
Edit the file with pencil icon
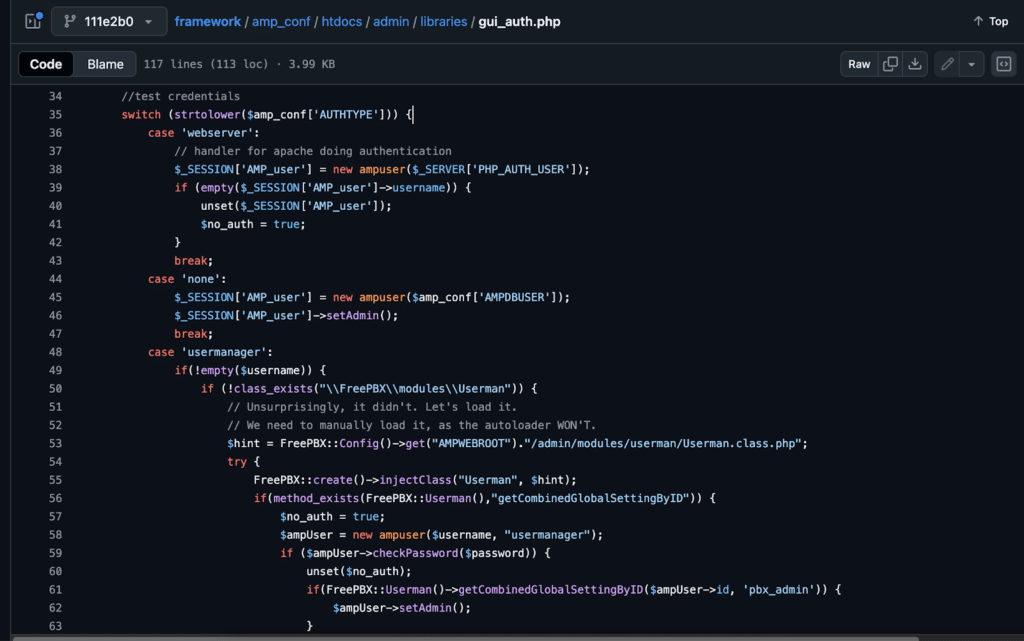pos(946,64)
